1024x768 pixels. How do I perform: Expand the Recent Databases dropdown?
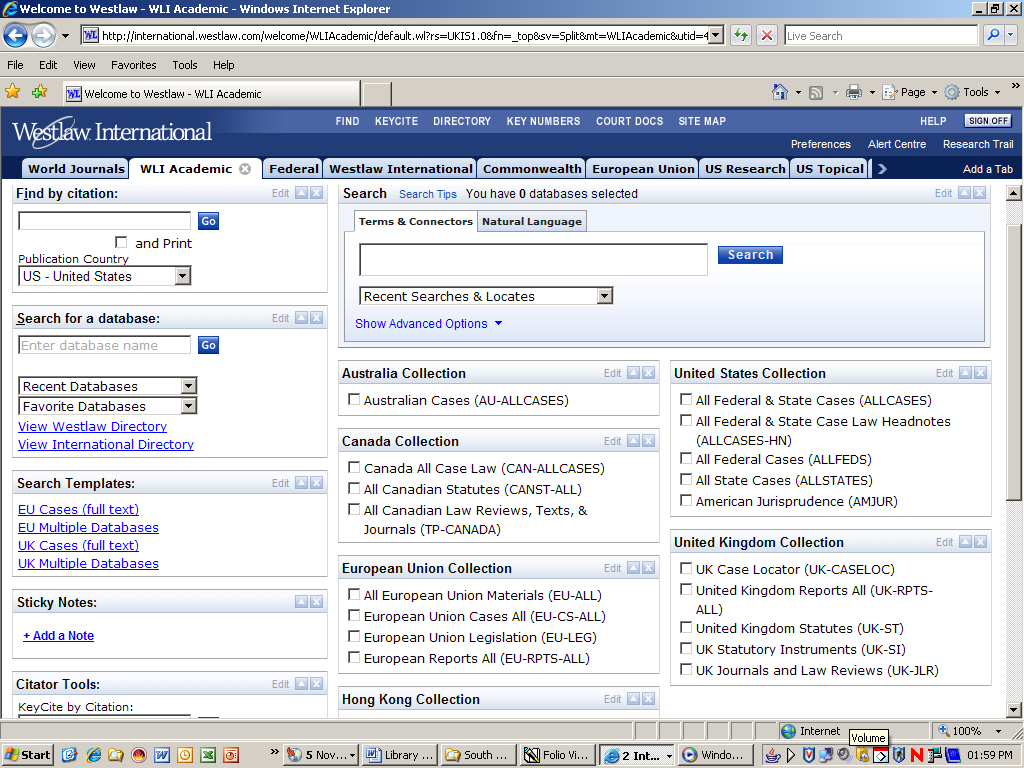click(188, 385)
